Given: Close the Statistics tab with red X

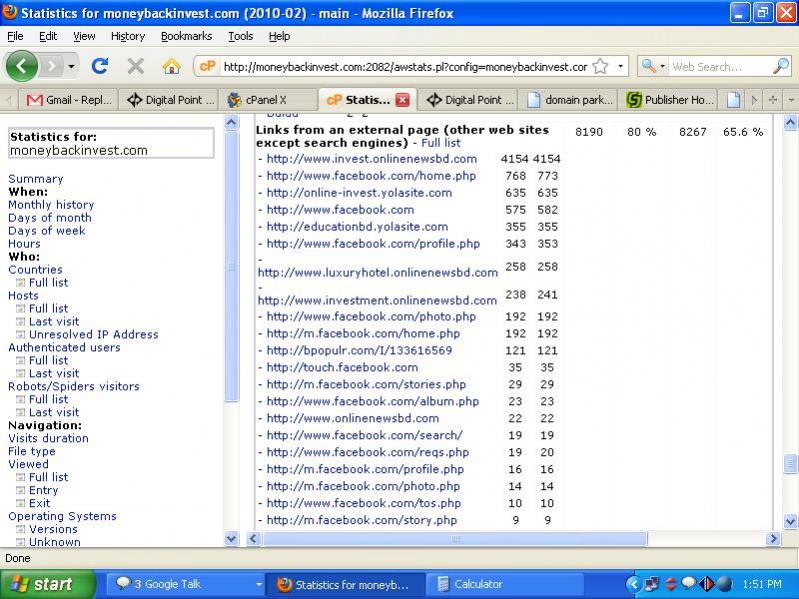Looking at the screenshot, I should click(402, 100).
